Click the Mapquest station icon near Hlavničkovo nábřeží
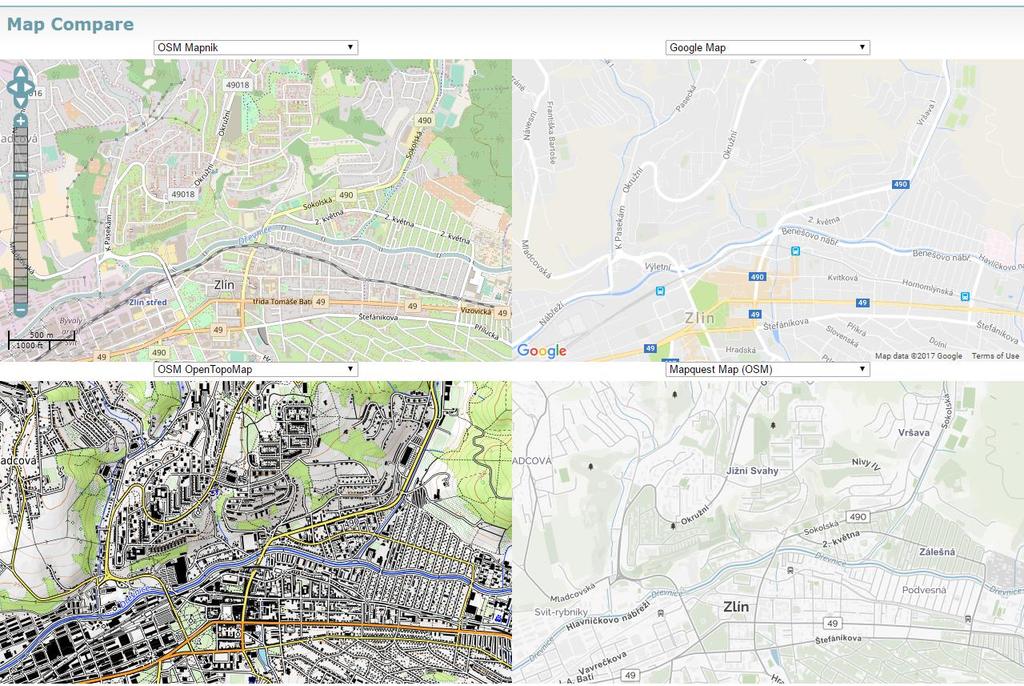The width and height of the screenshot is (1024, 686). click(x=661, y=613)
